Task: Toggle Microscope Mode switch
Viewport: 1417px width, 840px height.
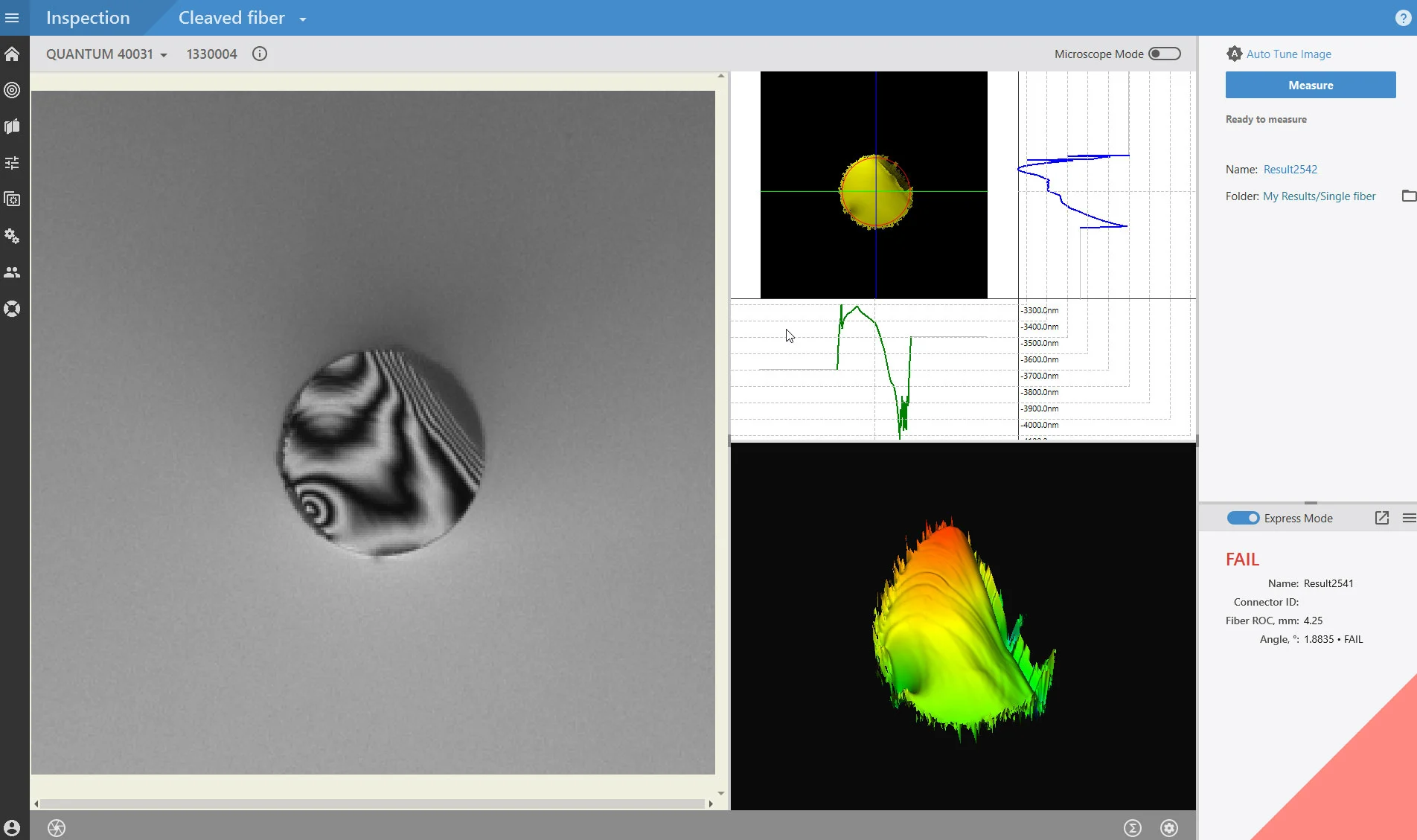Action: click(1164, 54)
